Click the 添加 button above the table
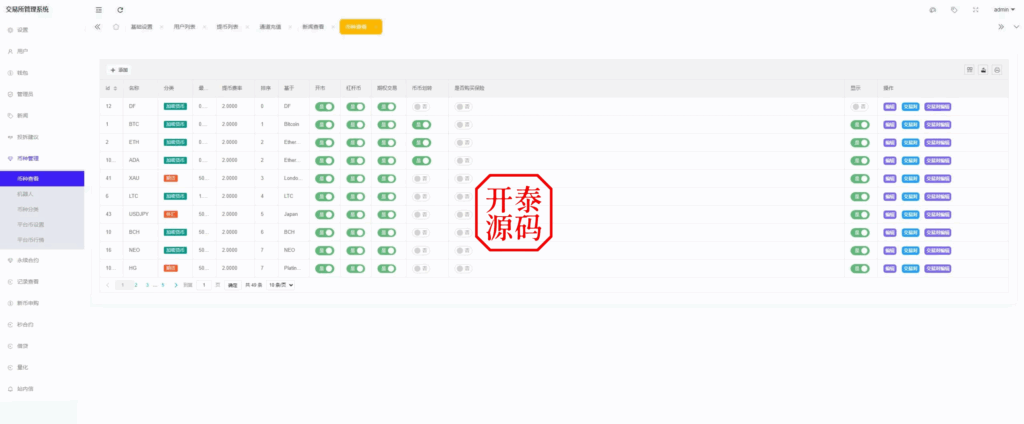 click(119, 70)
